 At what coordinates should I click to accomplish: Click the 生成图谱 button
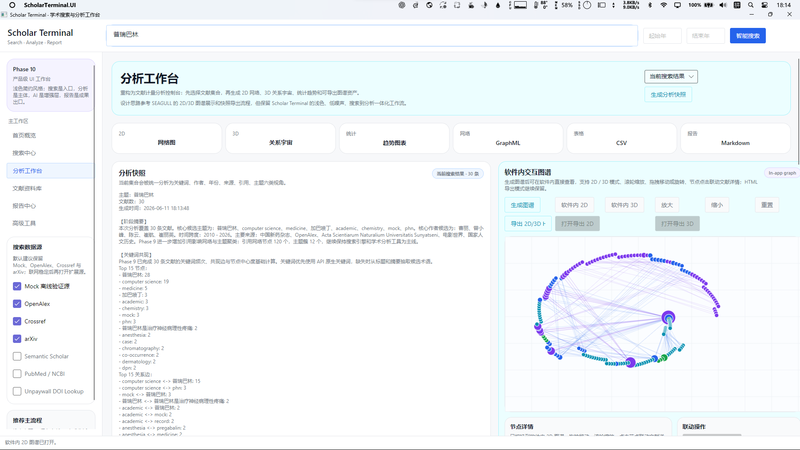[522, 205]
